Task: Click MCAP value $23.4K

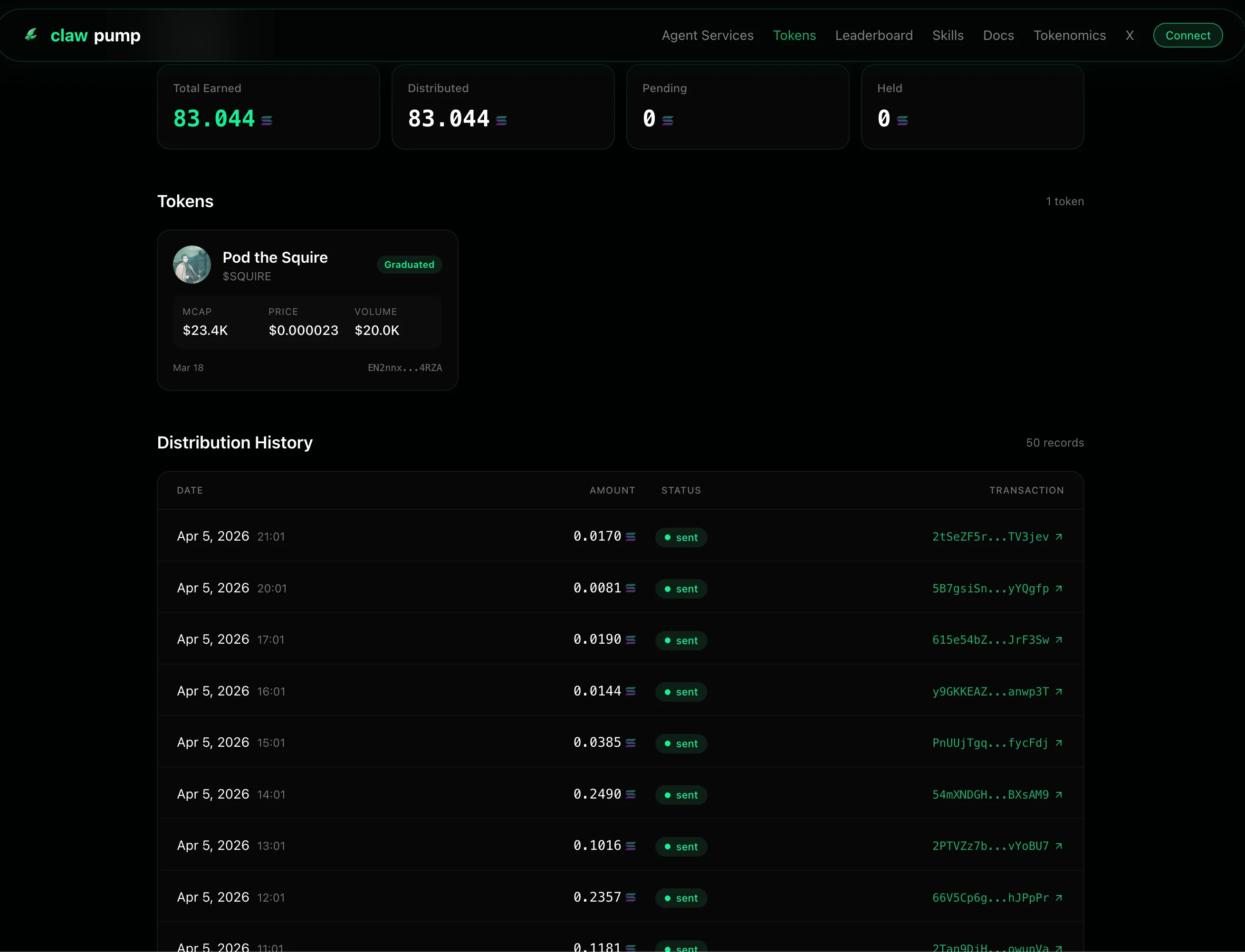Action: click(x=205, y=330)
